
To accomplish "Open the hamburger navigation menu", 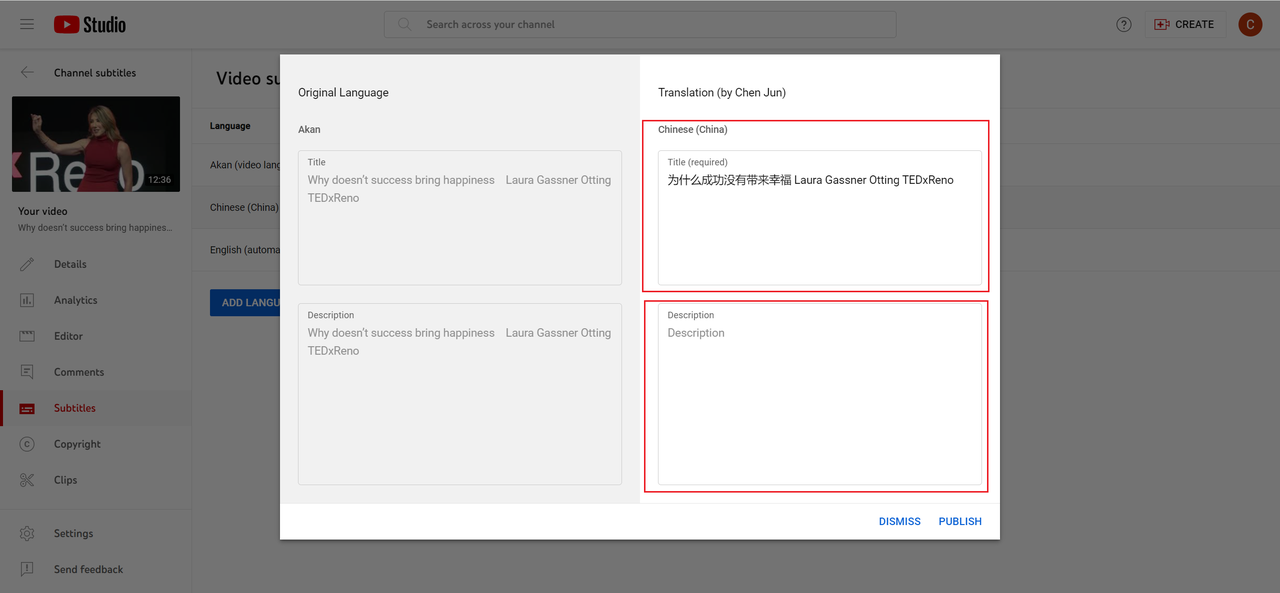I will [27, 24].
